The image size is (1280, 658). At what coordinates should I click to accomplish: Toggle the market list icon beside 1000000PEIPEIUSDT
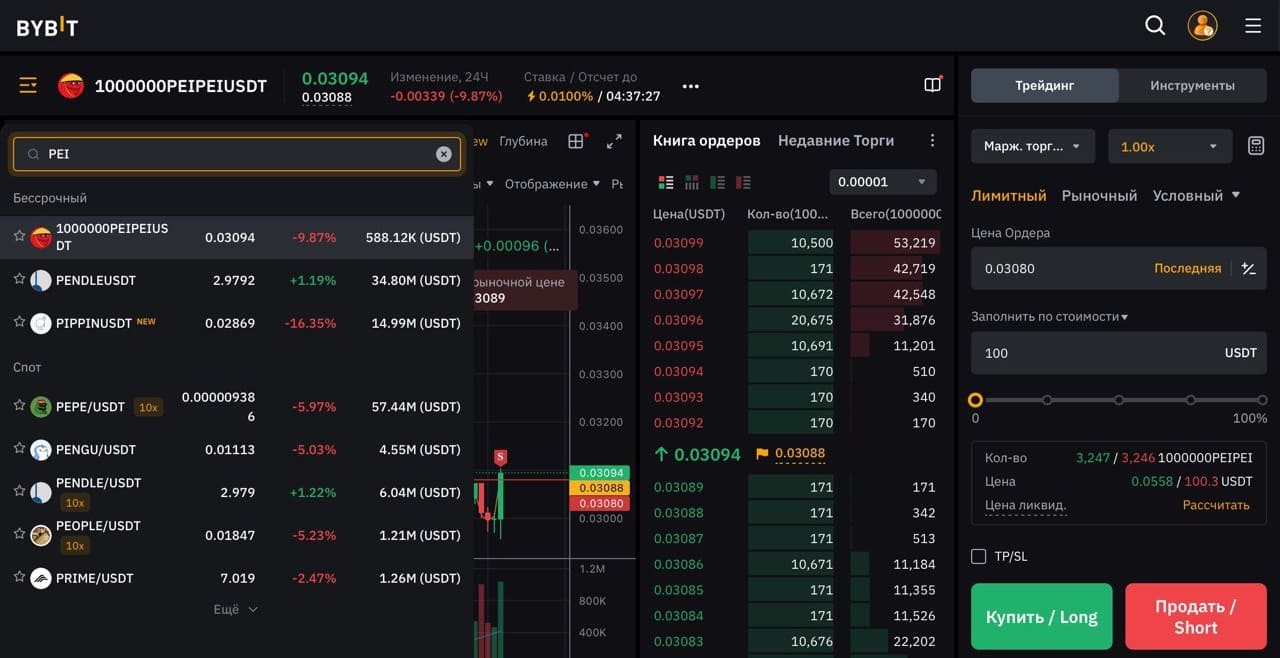coord(28,86)
